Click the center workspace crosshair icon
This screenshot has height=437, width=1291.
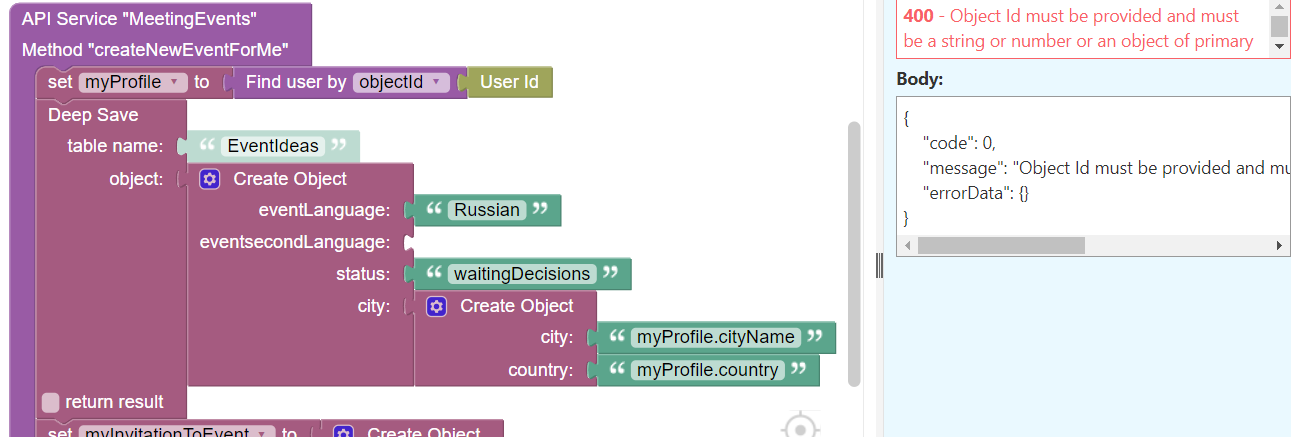click(x=801, y=427)
